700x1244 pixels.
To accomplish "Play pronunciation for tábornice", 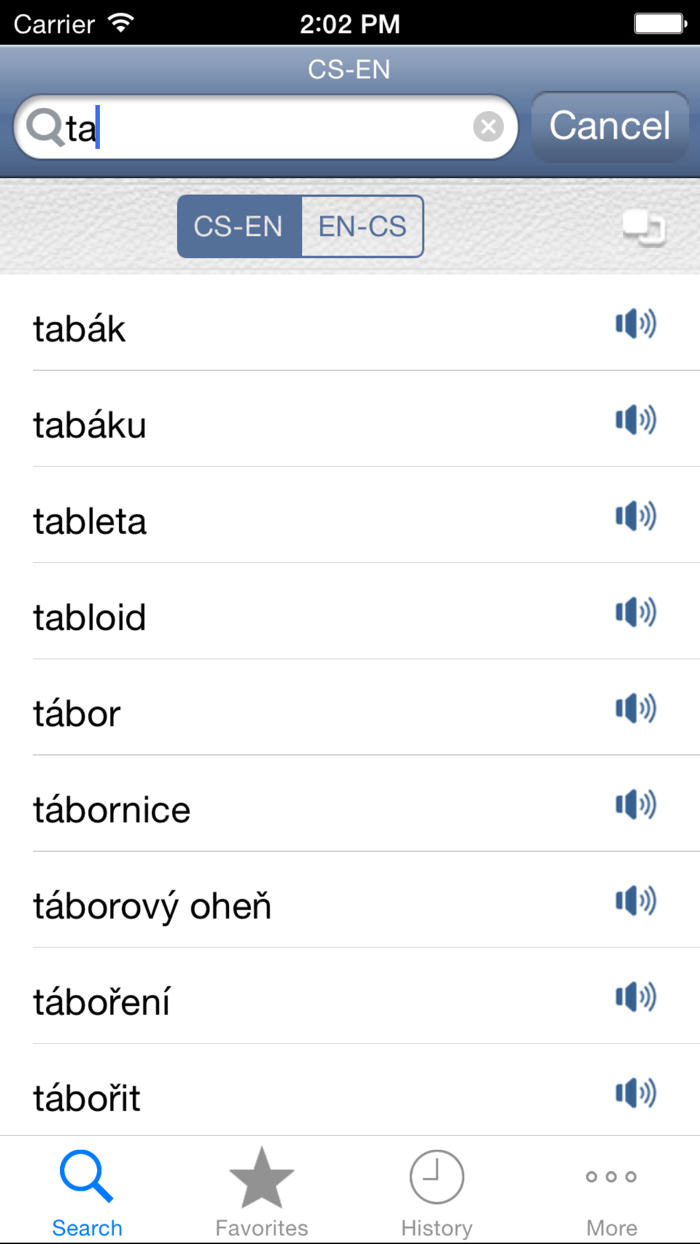I will [x=636, y=805].
